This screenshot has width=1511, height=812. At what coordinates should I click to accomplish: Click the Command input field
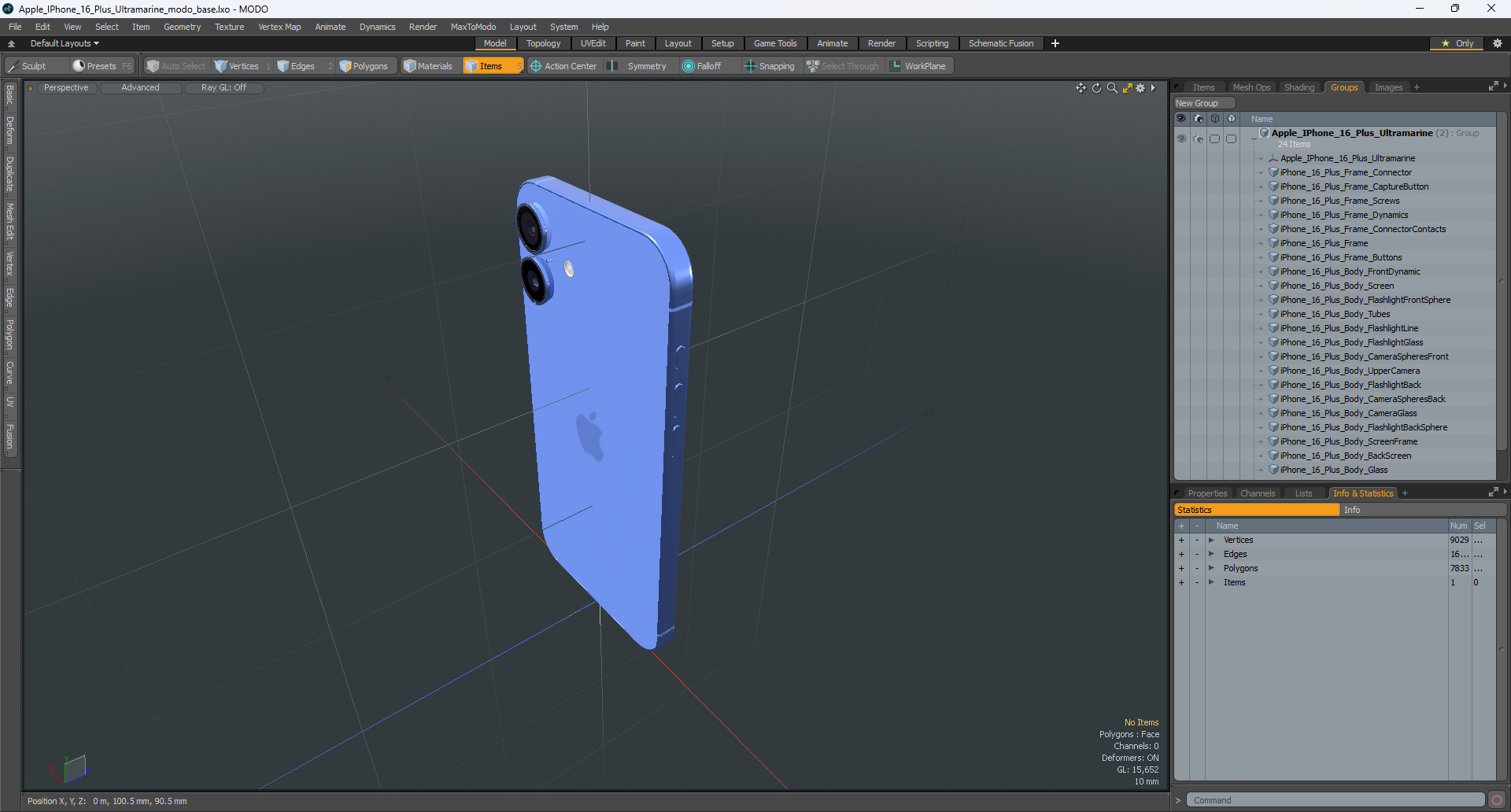(x=1335, y=800)
